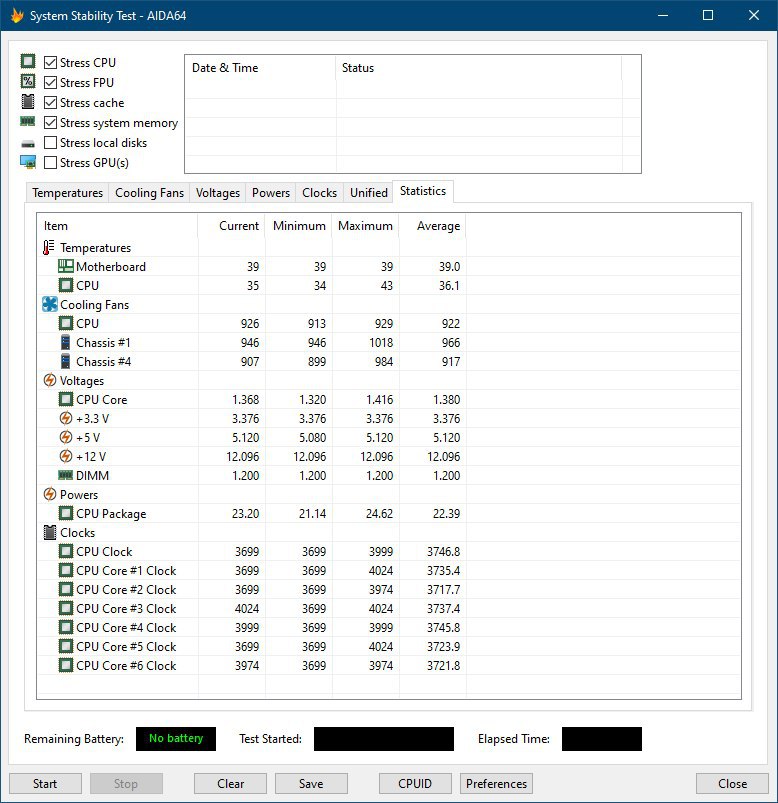
Task: Open the CPUID panel
Action: click(x=415, y=784)
